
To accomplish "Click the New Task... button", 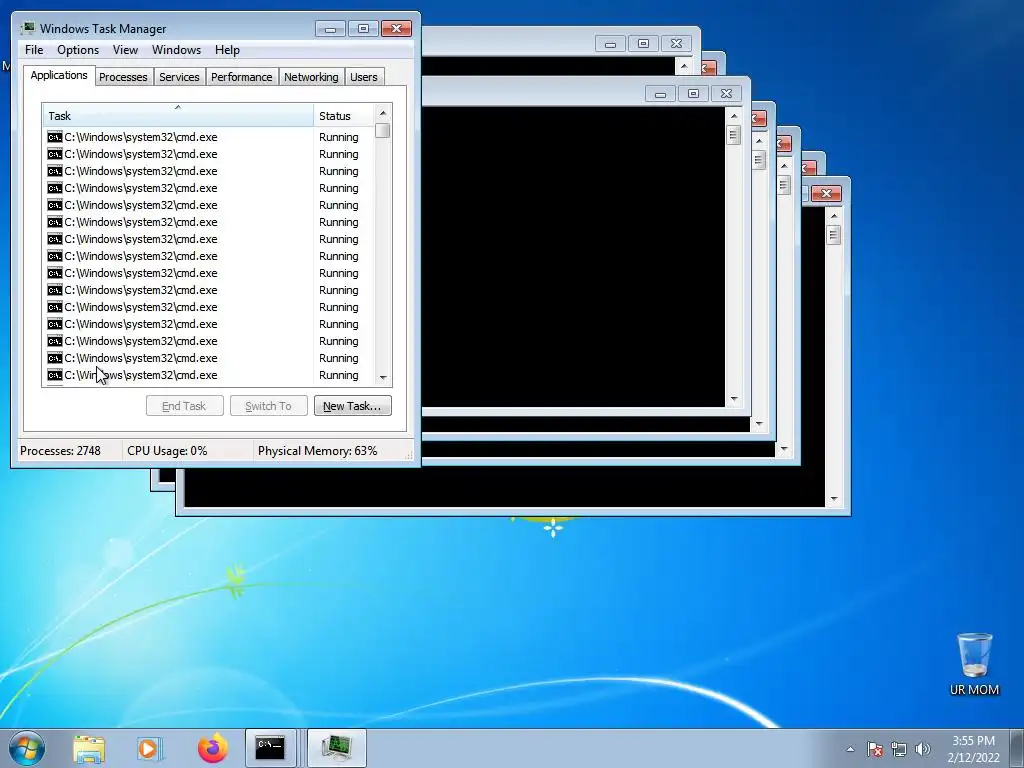I will click(353, 406).
